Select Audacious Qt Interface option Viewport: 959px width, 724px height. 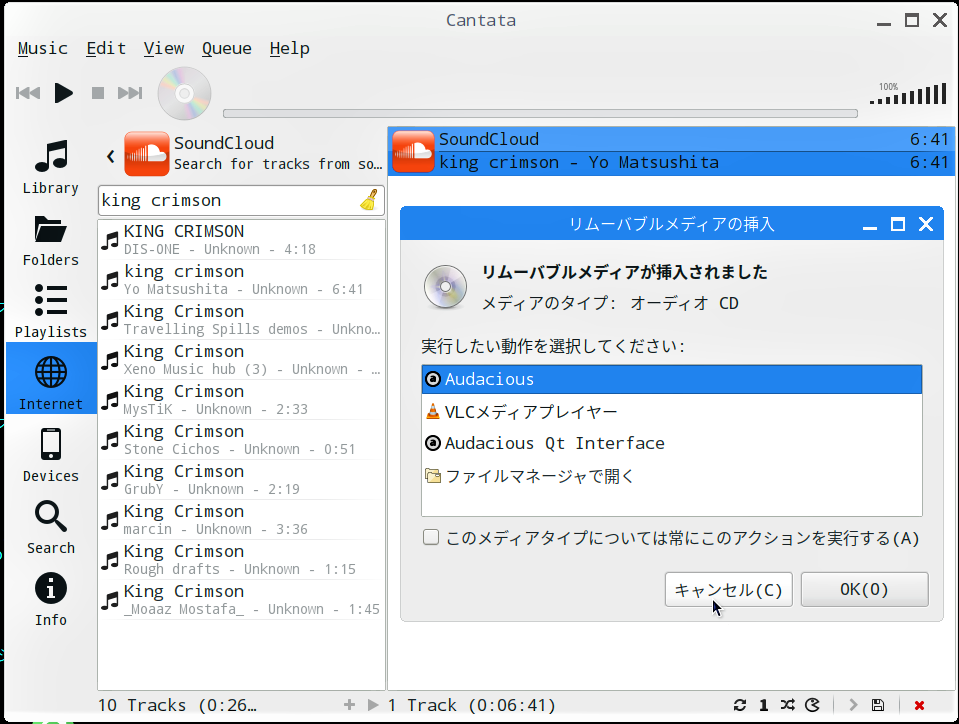click(672, 443)
